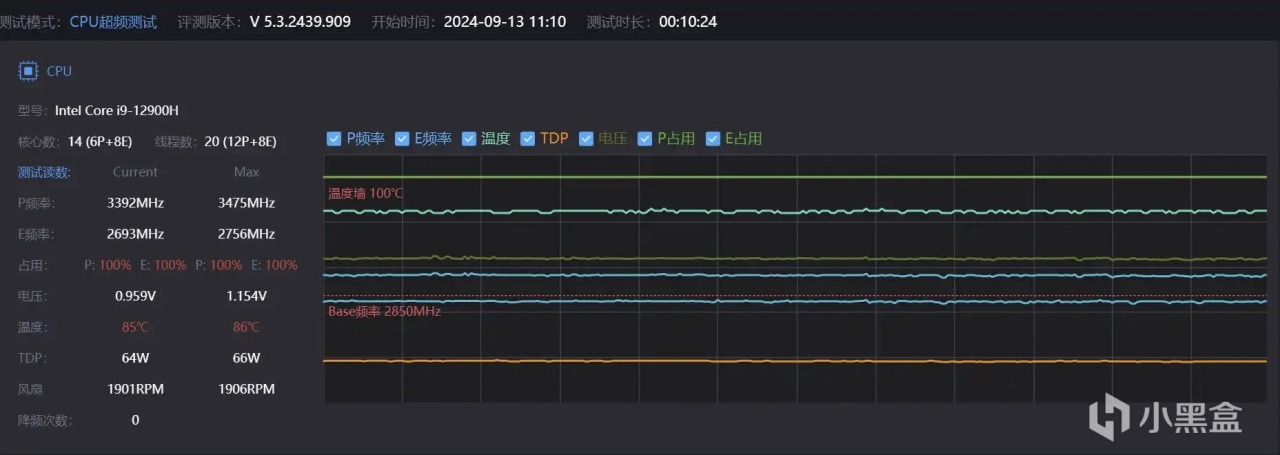Click the Max column header
Viewport: 1280px width, 455px height.
(246, 172)
